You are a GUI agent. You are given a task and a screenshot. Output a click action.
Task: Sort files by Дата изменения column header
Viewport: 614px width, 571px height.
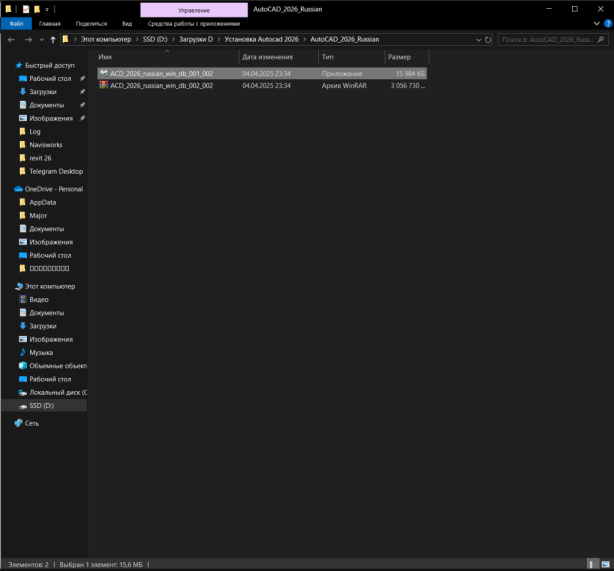267,57
